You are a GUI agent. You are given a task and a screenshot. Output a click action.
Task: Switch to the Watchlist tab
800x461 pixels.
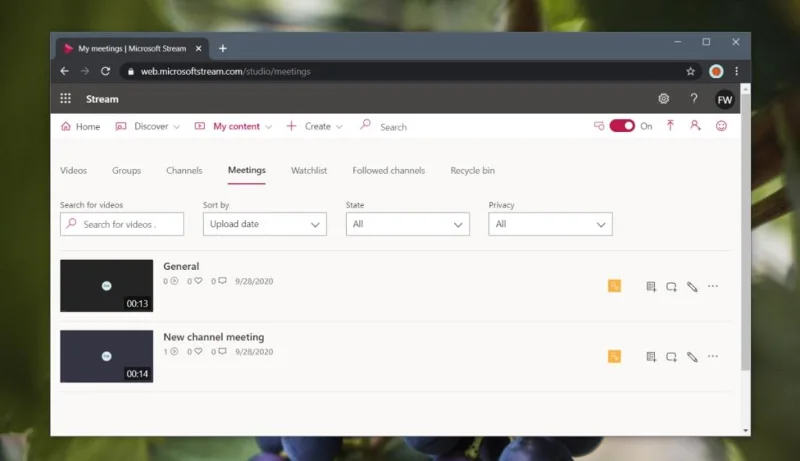tap(309, 170)
